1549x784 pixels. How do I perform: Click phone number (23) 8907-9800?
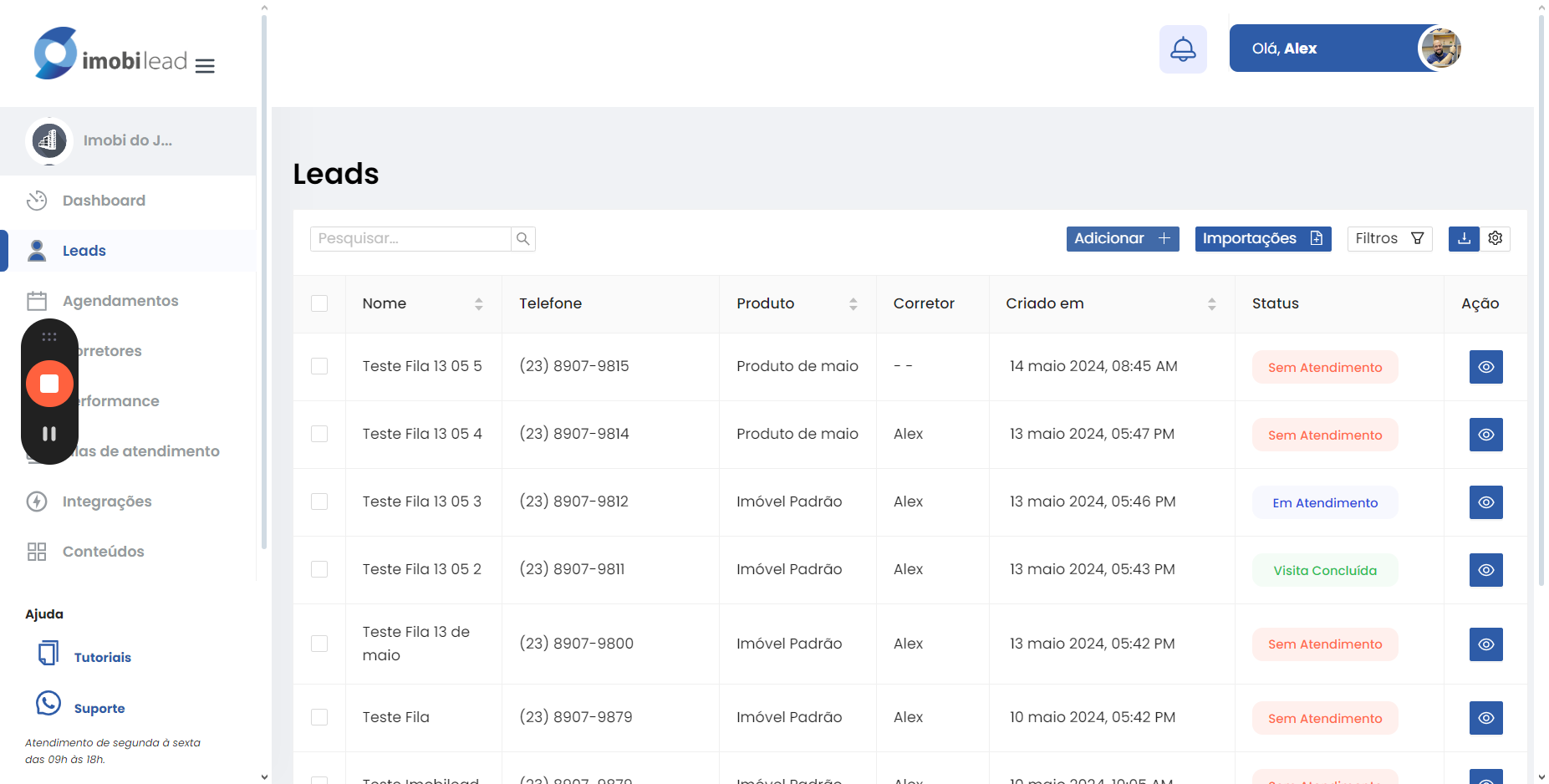point(576,644)
